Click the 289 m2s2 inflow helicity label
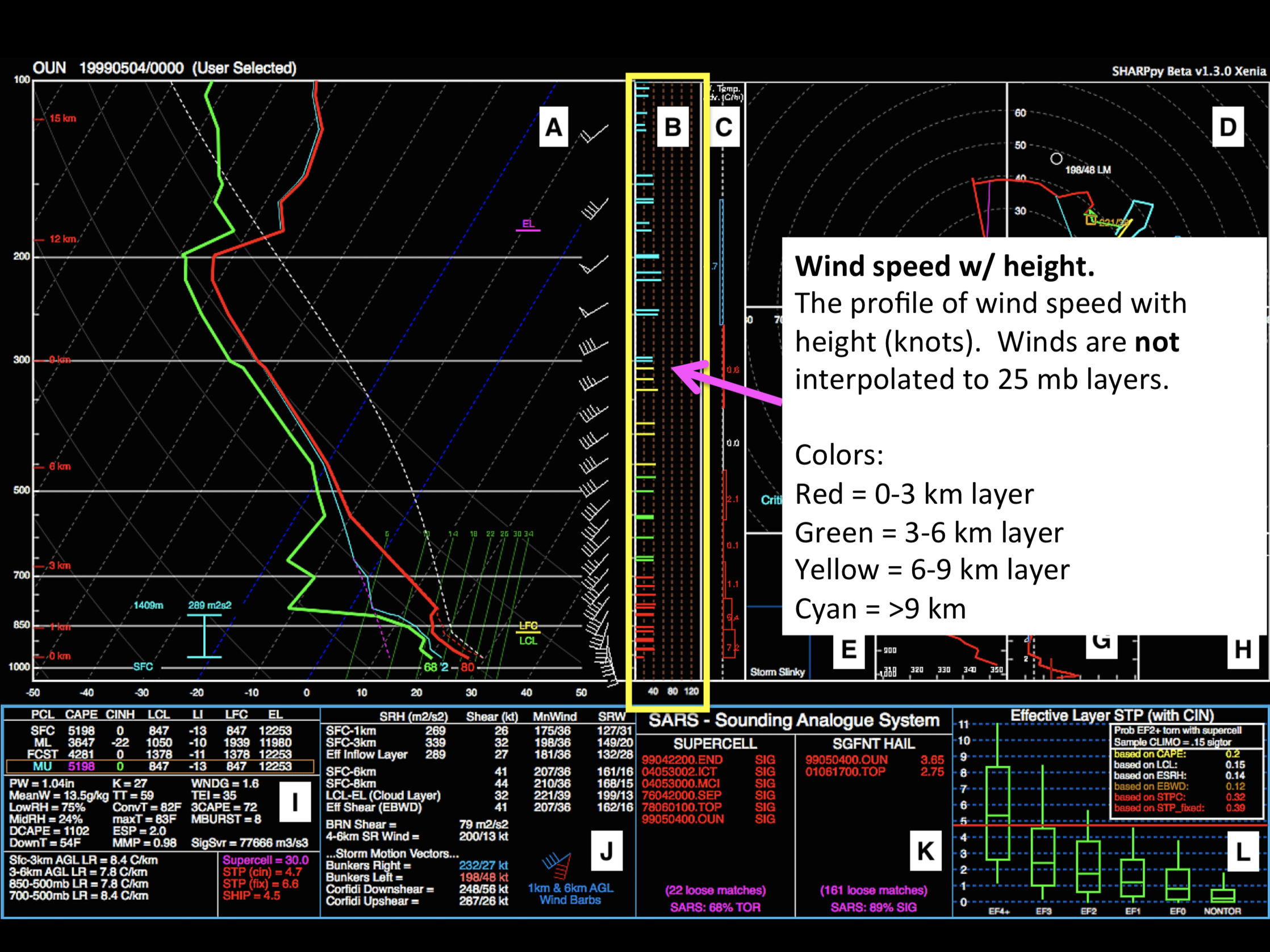Viewport: 1270px width, 952px height. (210, 605)
